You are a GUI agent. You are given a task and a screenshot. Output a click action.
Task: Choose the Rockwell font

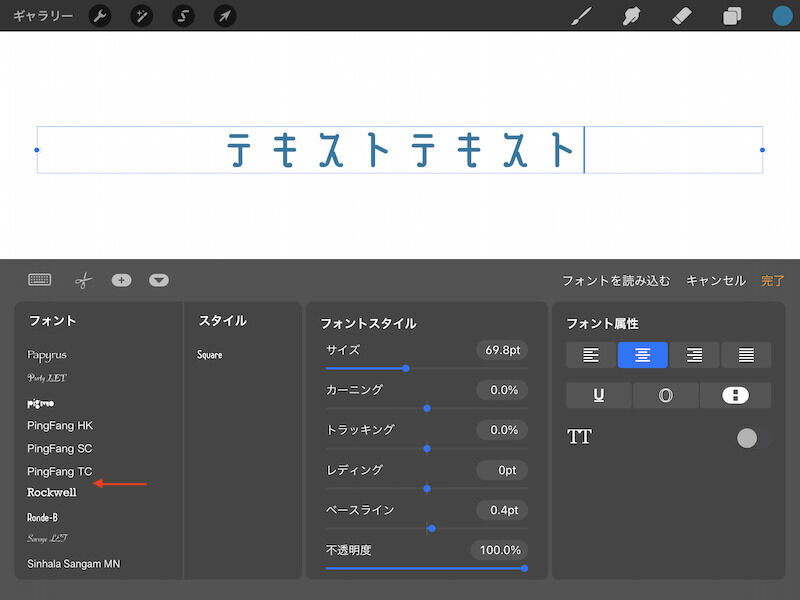[x=52, y=492]
